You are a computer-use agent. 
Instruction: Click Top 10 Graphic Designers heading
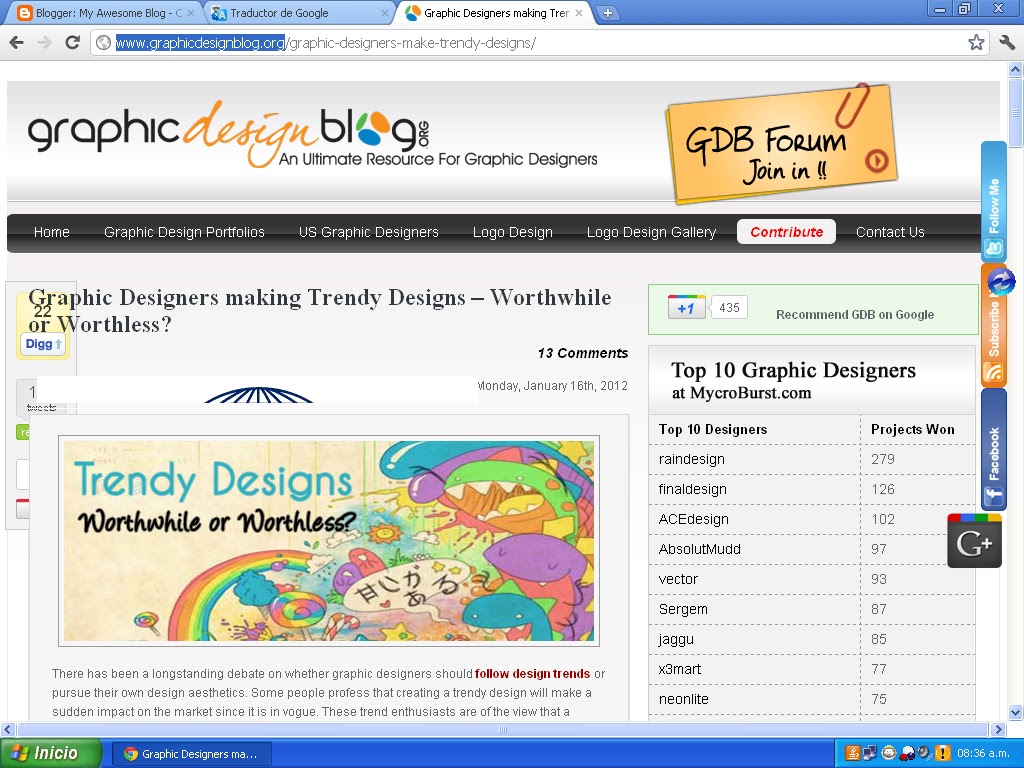[x=793, y=370]
